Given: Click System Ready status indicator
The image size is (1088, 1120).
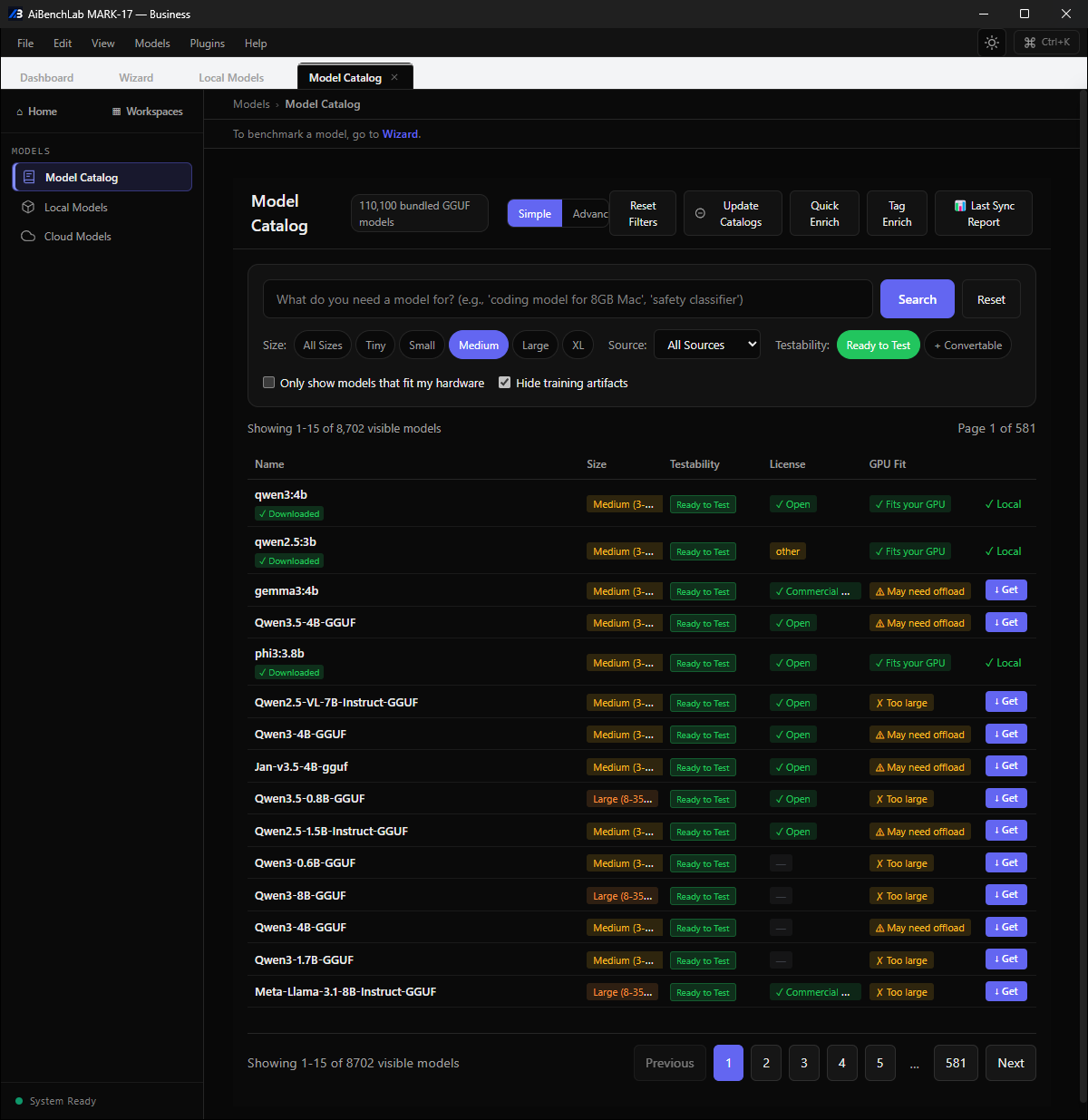Looking at the screenshot, I should (56, 1101).
